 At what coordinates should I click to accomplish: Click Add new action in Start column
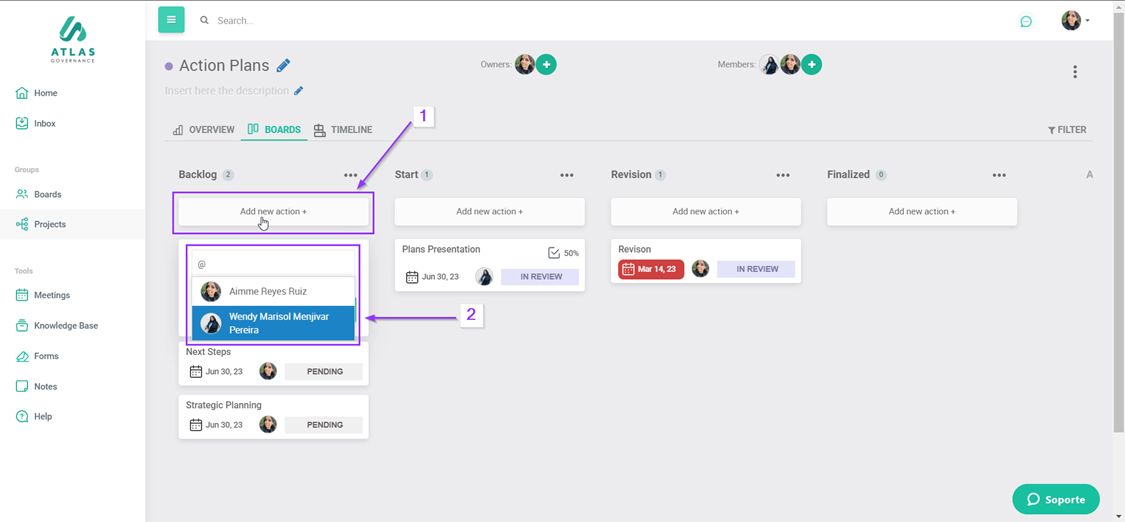[x=489, y=212]
